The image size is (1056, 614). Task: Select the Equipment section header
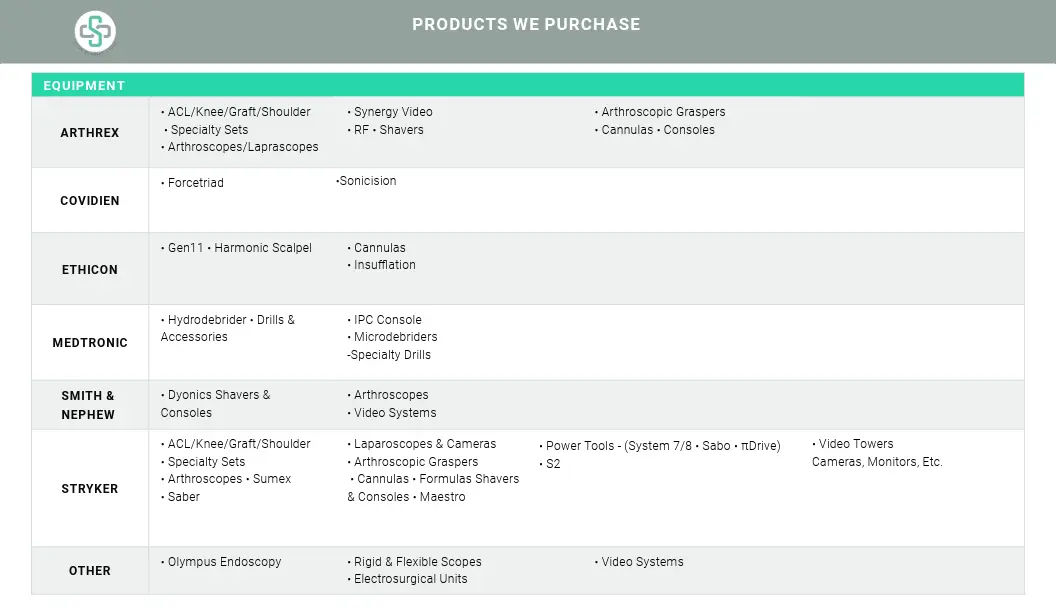[527, 86]
